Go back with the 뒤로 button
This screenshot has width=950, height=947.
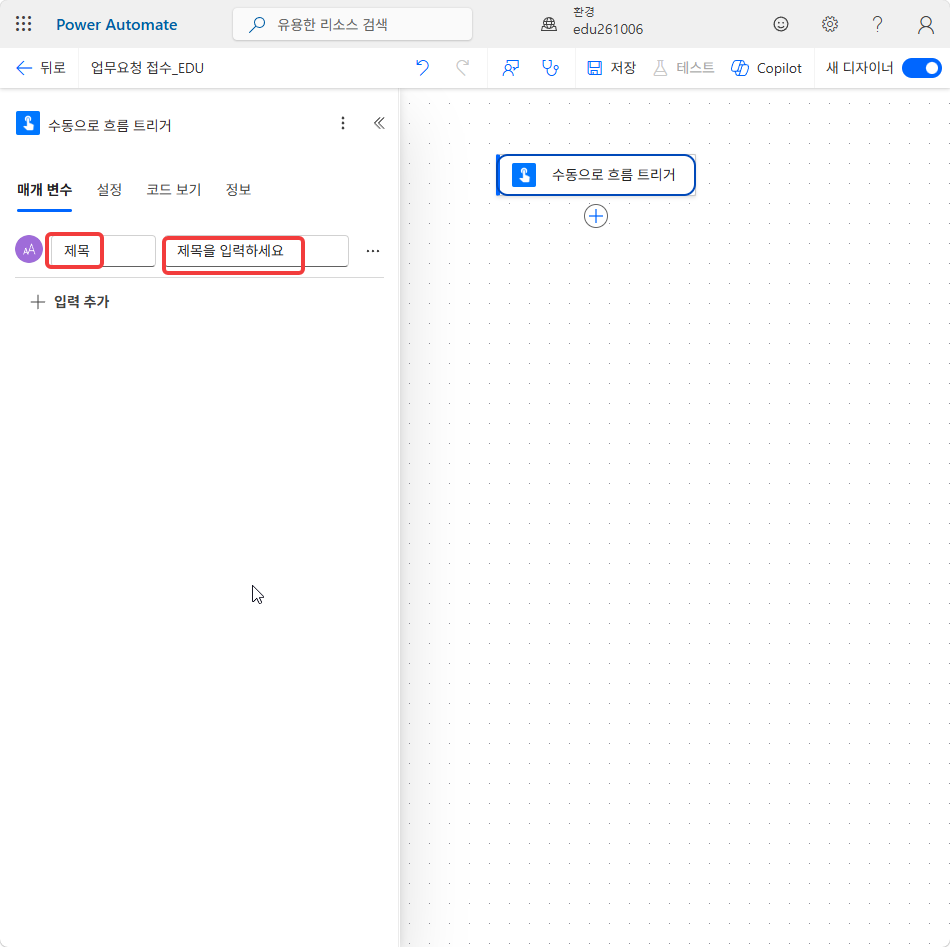[41, 68]
